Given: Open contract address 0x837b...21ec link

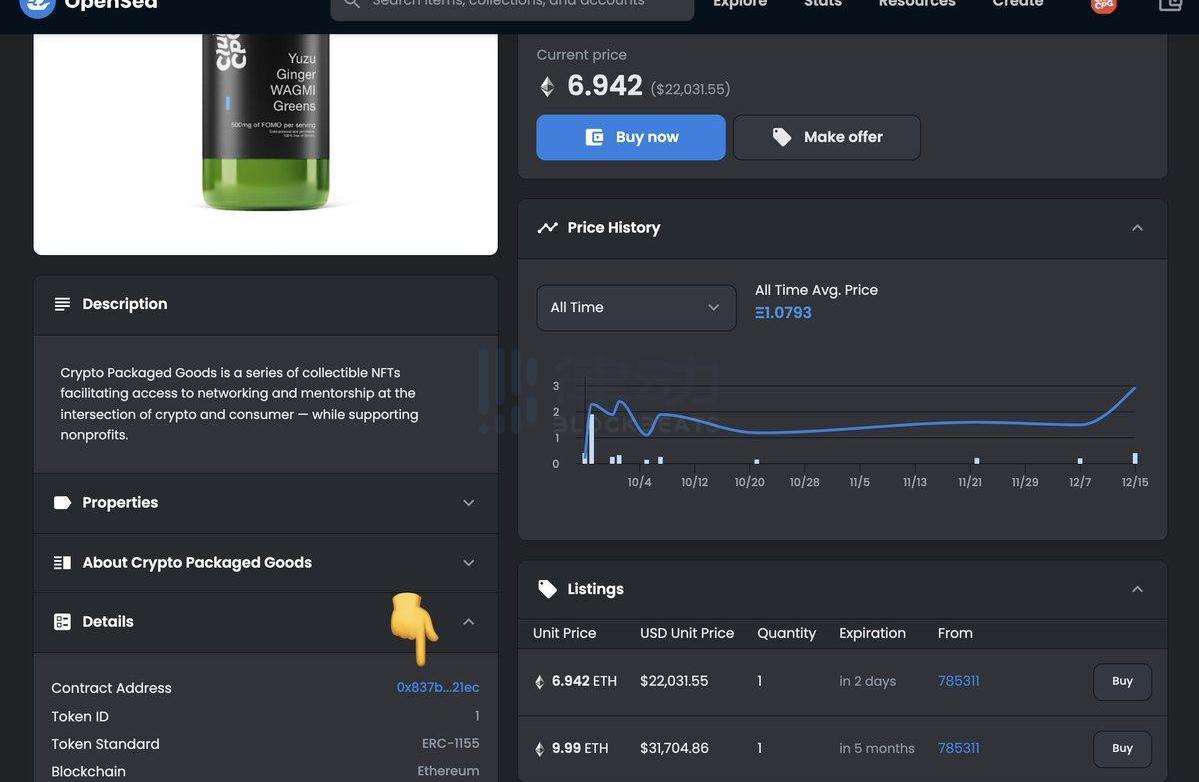Looking at the screenshot, I should (x=438, y=688).
